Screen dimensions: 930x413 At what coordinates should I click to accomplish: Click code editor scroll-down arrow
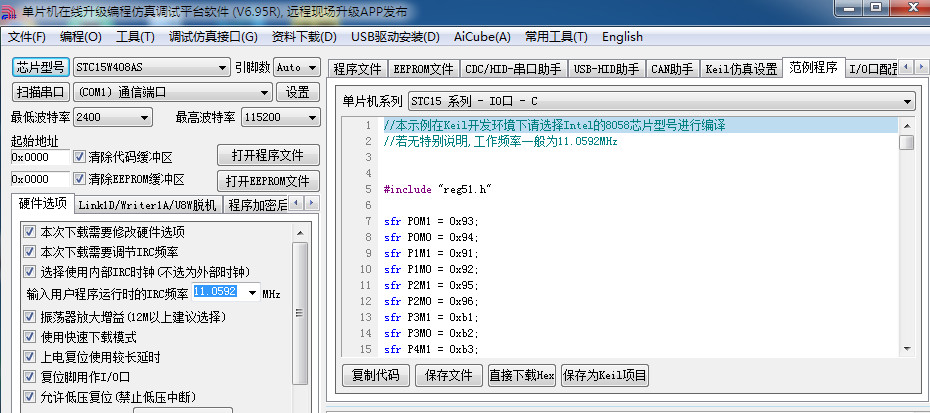pos(906,348)
